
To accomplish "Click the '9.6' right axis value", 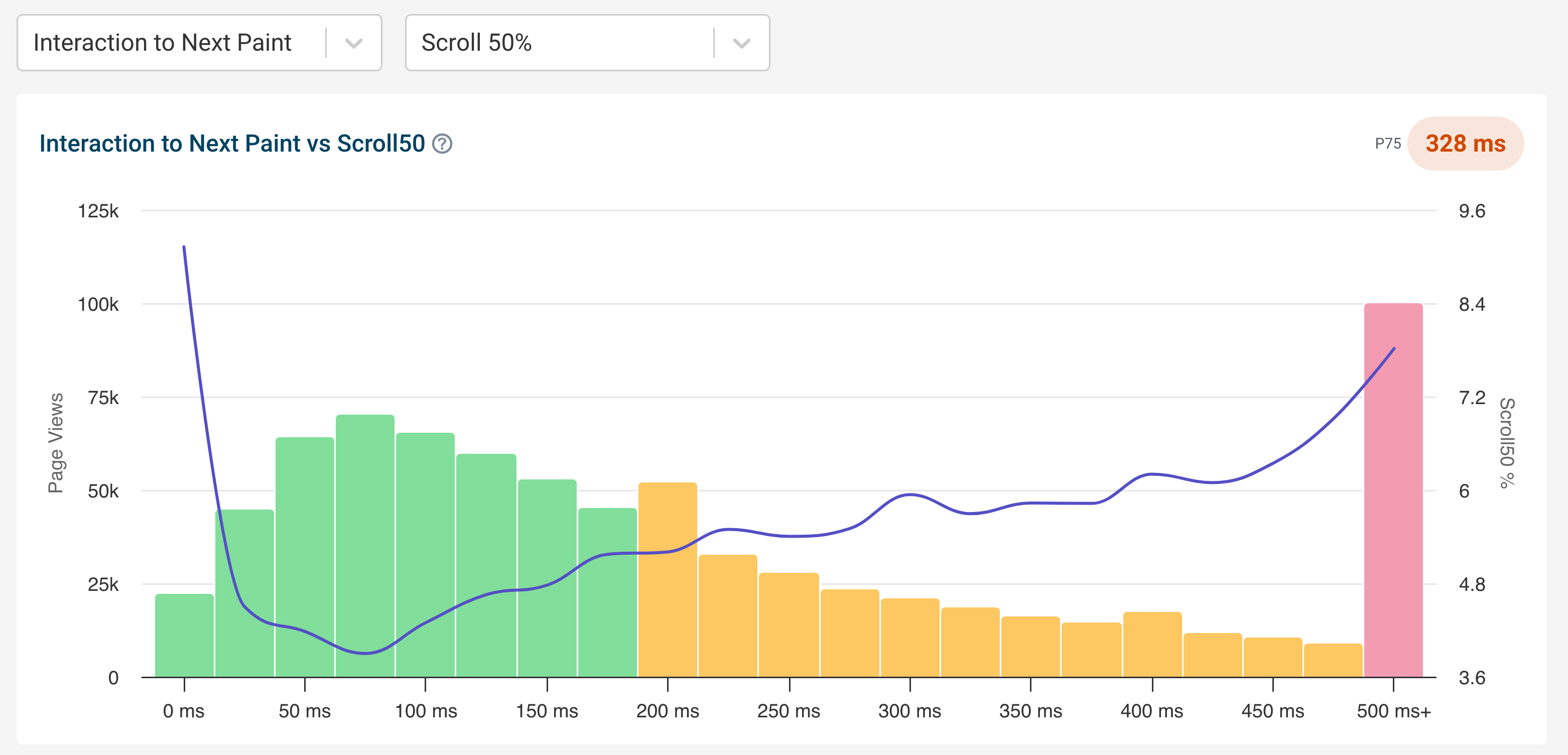I will tap(1472, 211).
